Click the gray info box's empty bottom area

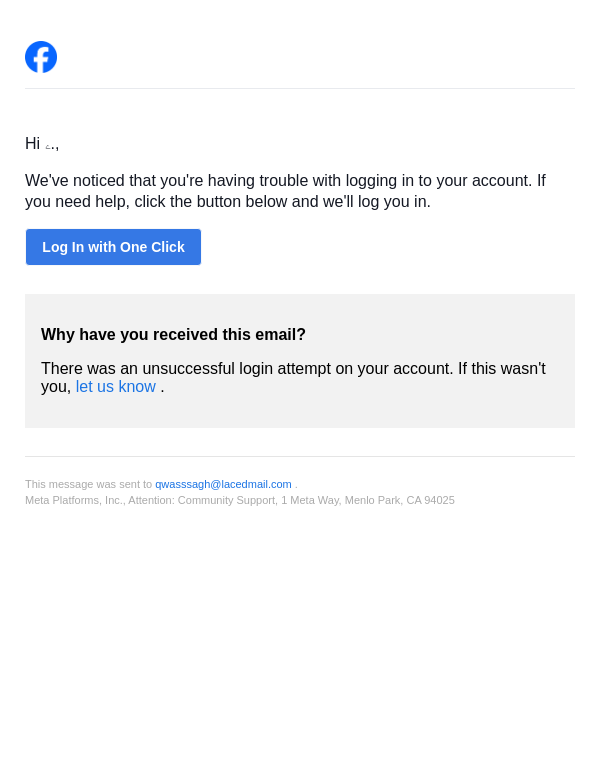tap(300, 414)
